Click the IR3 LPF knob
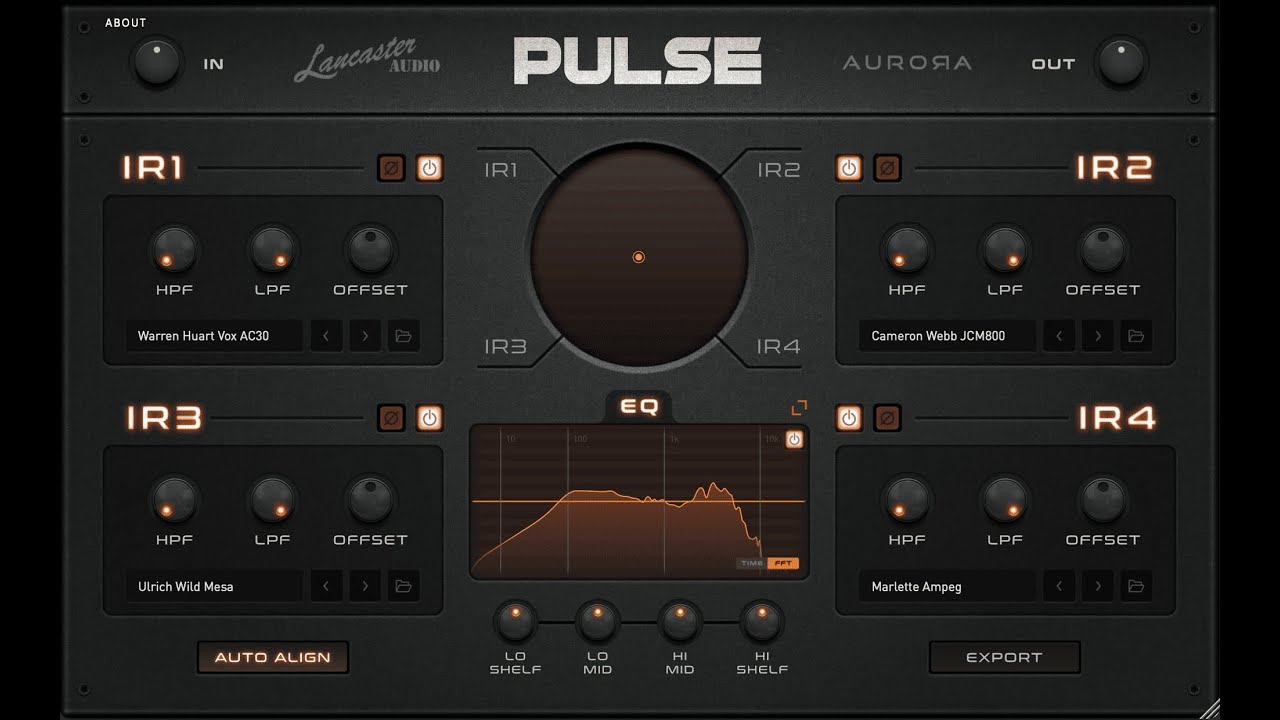 click(x=272, y=499)
